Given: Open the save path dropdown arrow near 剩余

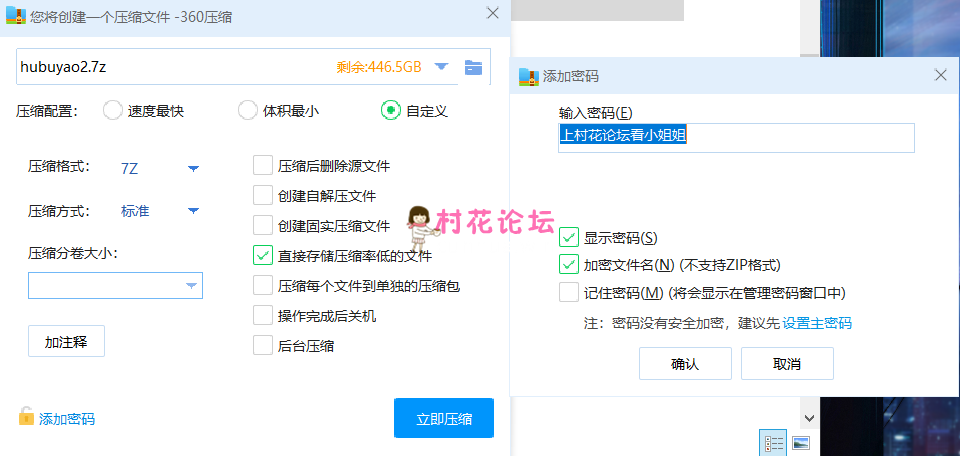Looking at the screenshot, I should point(442,67).
